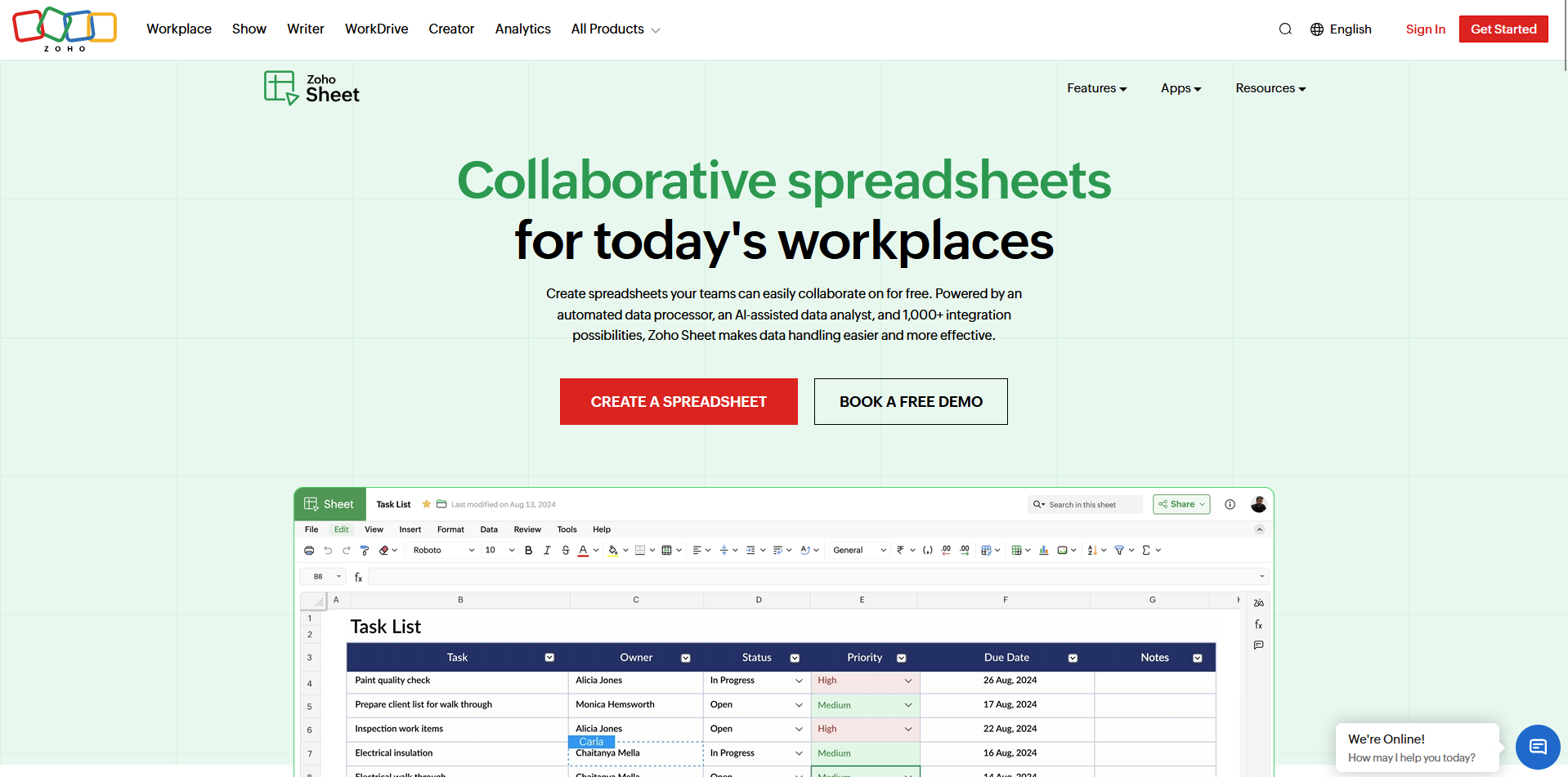This screenshot has width=1568, height=777.
Task: Click the folder icon next to Task List
Action: (x=441, y=504)
